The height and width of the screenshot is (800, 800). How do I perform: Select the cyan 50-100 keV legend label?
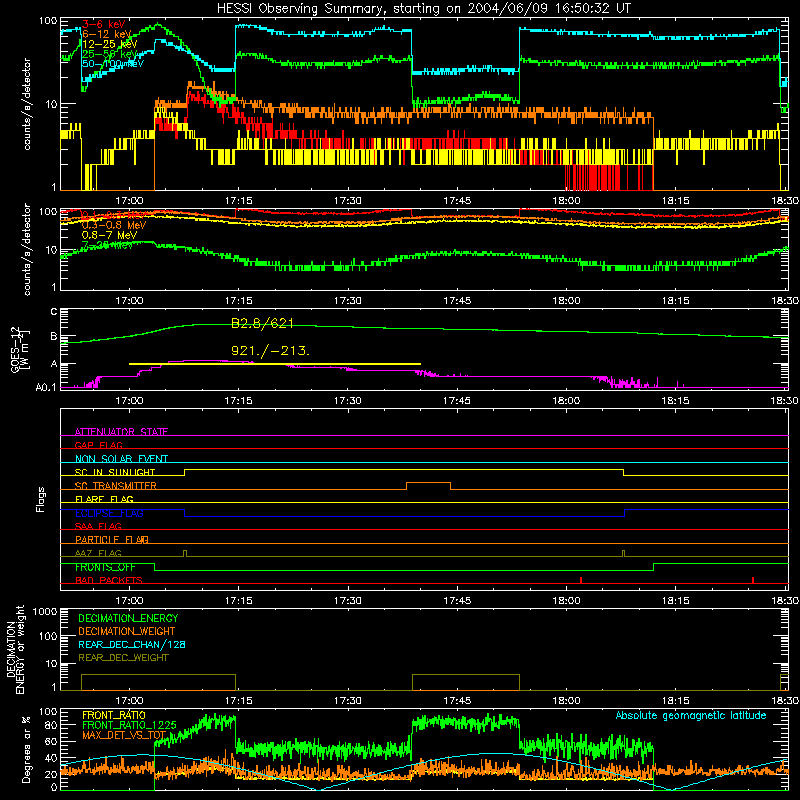coord(113,63)
